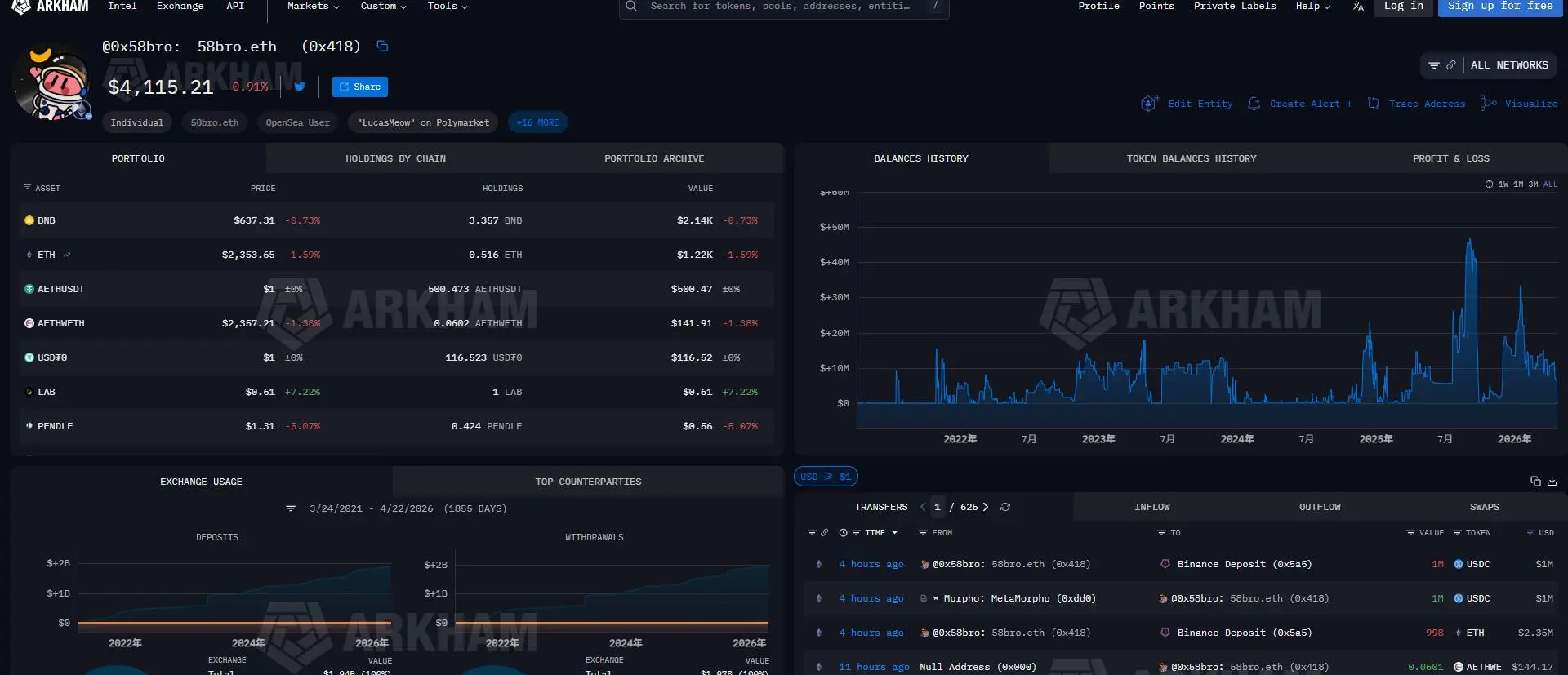This screenshot has width=1568, height=675.
Task: Click the transfers refresh icon
Action: click(1005, 507)
